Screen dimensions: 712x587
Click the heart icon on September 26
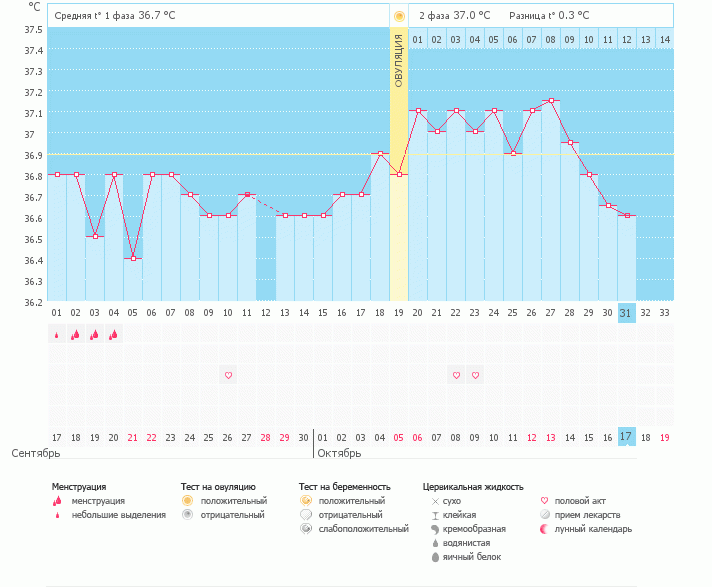(228, 375)
